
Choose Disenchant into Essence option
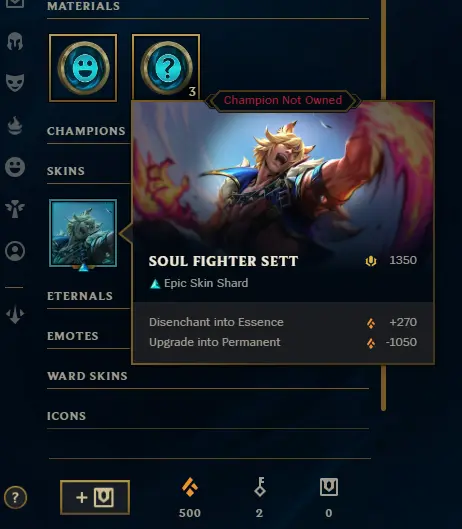[283, 322]
